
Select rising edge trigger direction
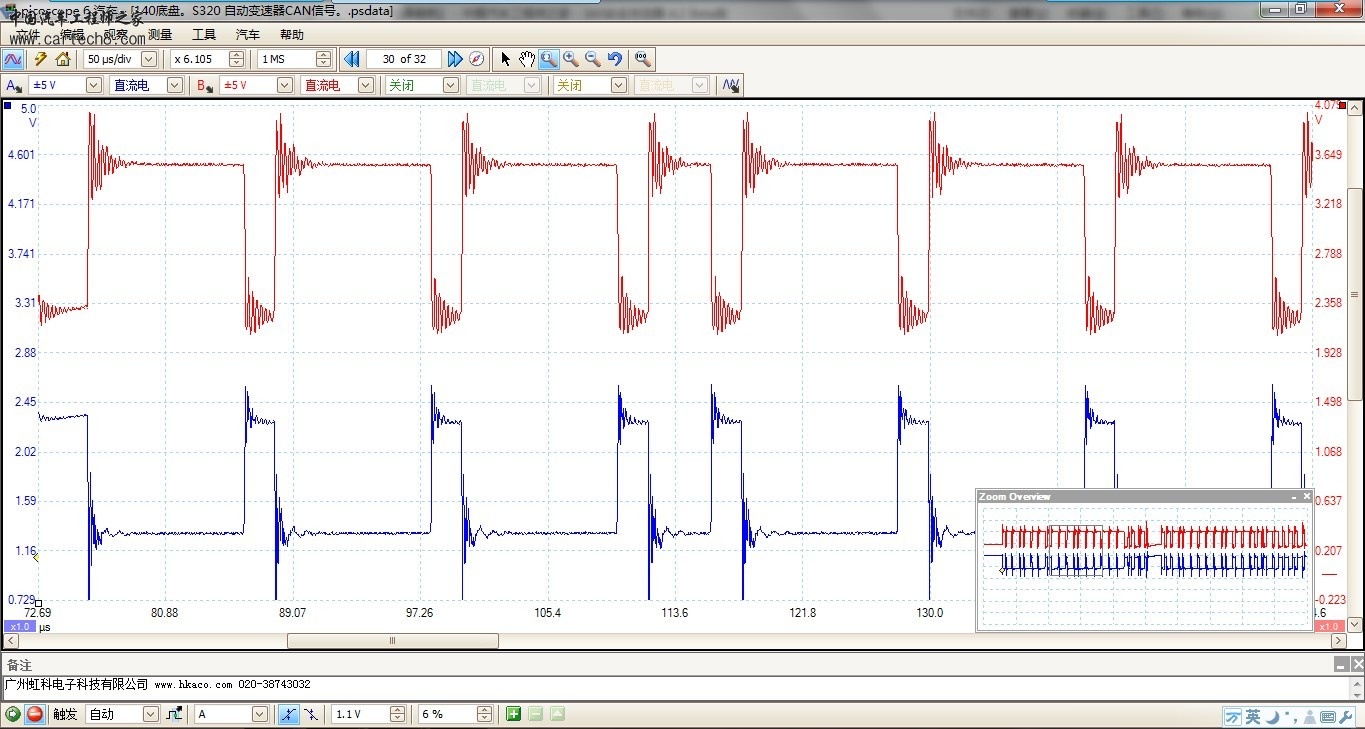(288, 714)
